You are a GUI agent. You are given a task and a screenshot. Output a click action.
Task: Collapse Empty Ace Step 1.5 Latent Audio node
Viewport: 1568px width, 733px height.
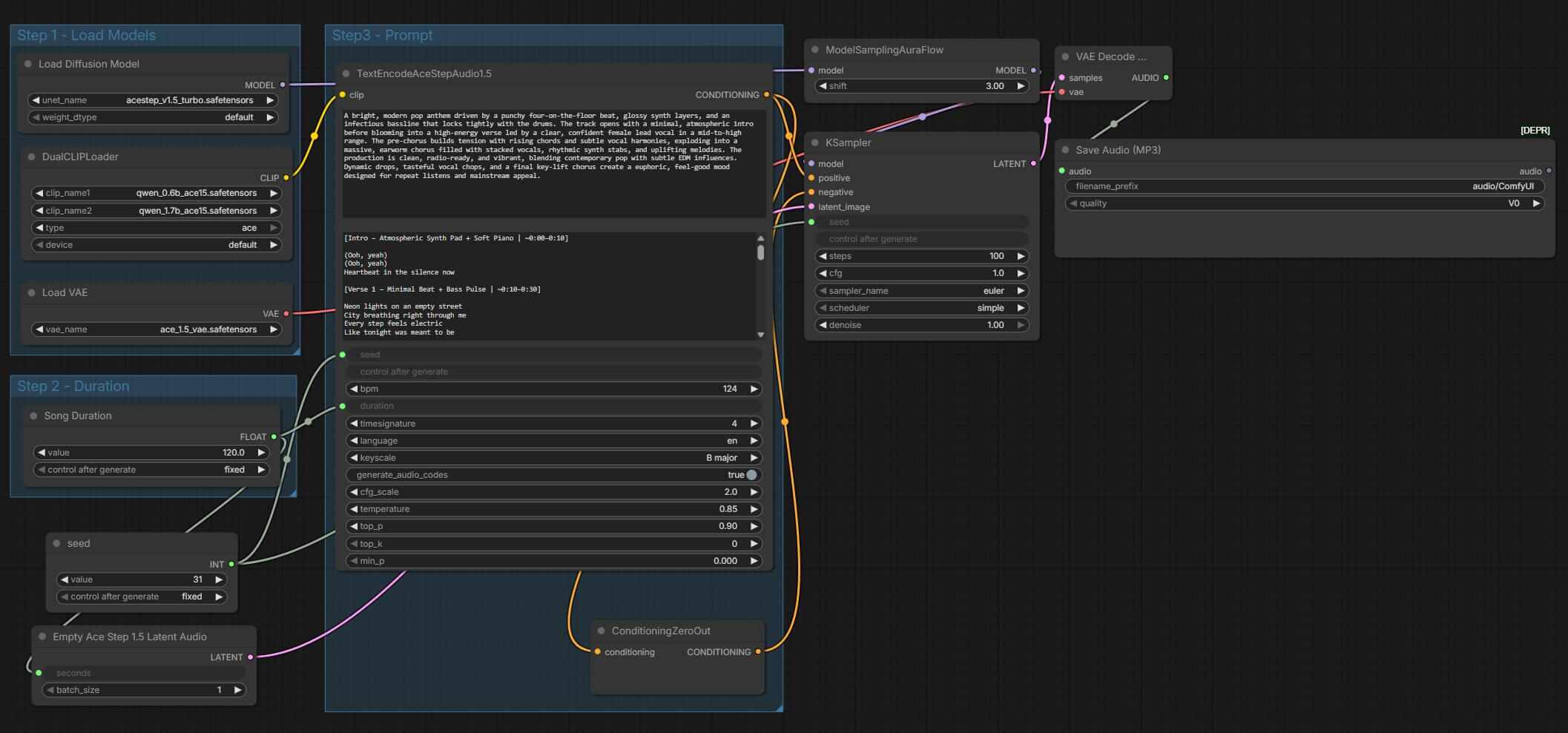click(x=42, y=637)
